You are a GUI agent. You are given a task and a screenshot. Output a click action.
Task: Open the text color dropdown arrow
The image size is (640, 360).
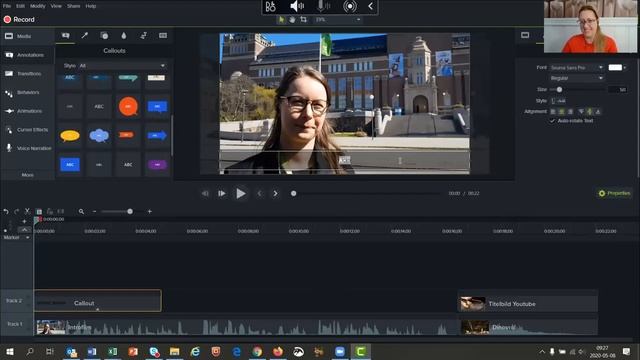[x=624, y=67]
